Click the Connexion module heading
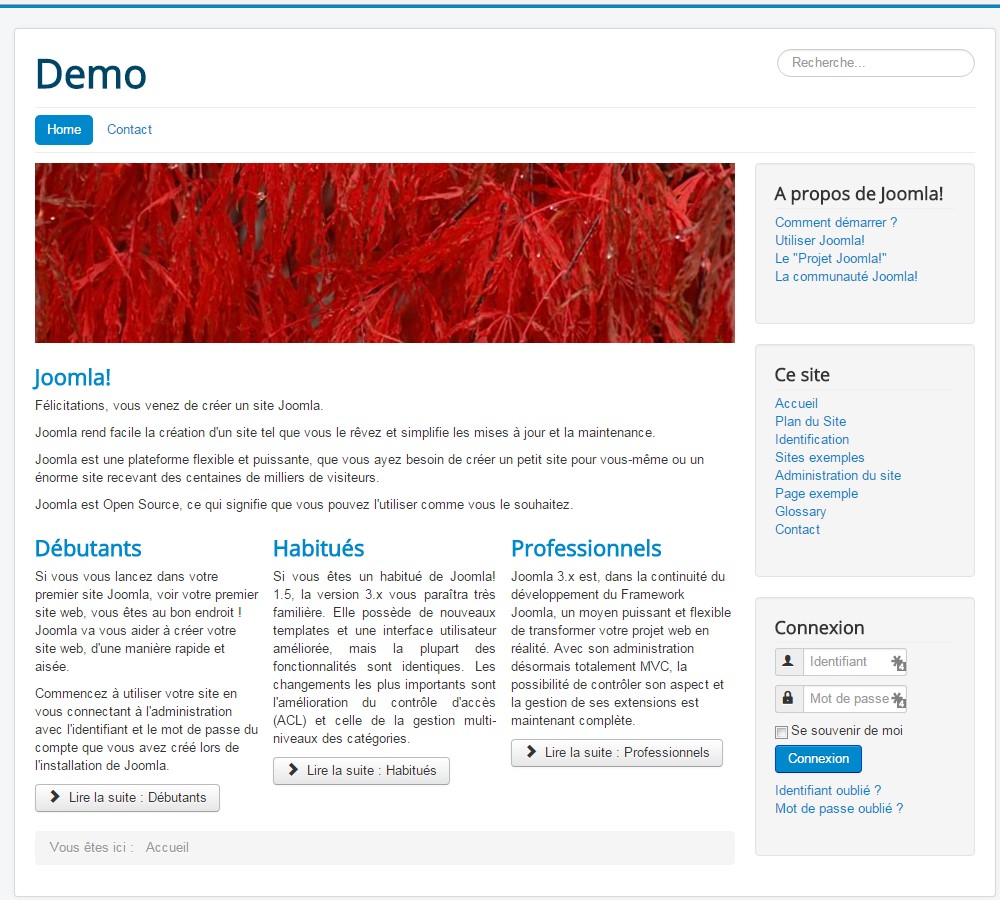This screenshot has height=900, width=1000. 819,628
